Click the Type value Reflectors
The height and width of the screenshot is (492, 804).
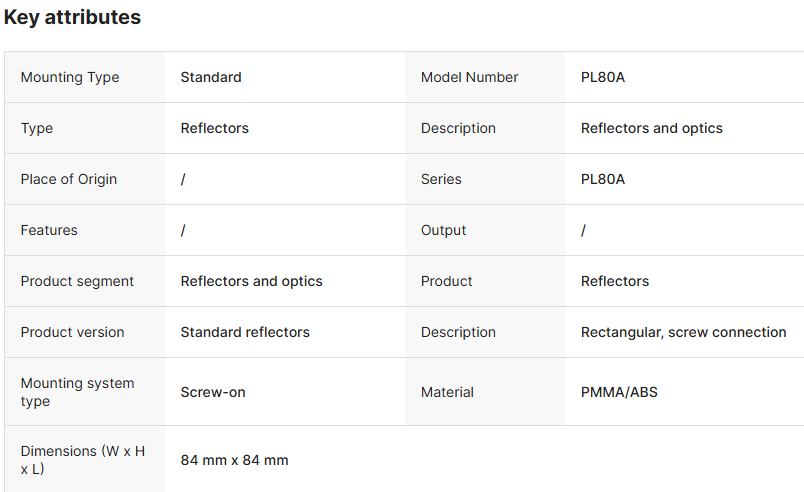(215, 128)
